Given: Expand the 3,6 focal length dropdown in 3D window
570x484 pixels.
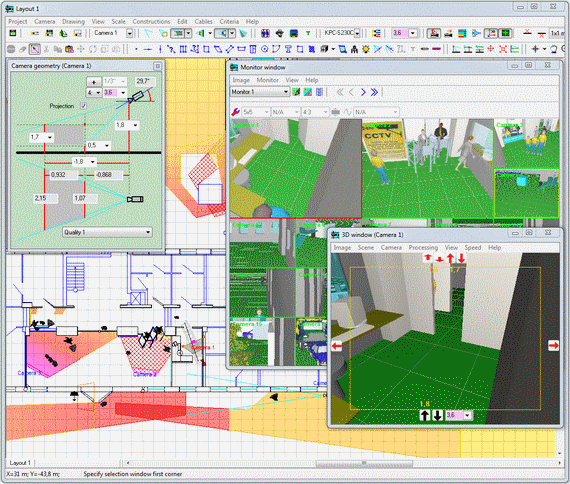Looking at the screenshot, I should point(467,415).
